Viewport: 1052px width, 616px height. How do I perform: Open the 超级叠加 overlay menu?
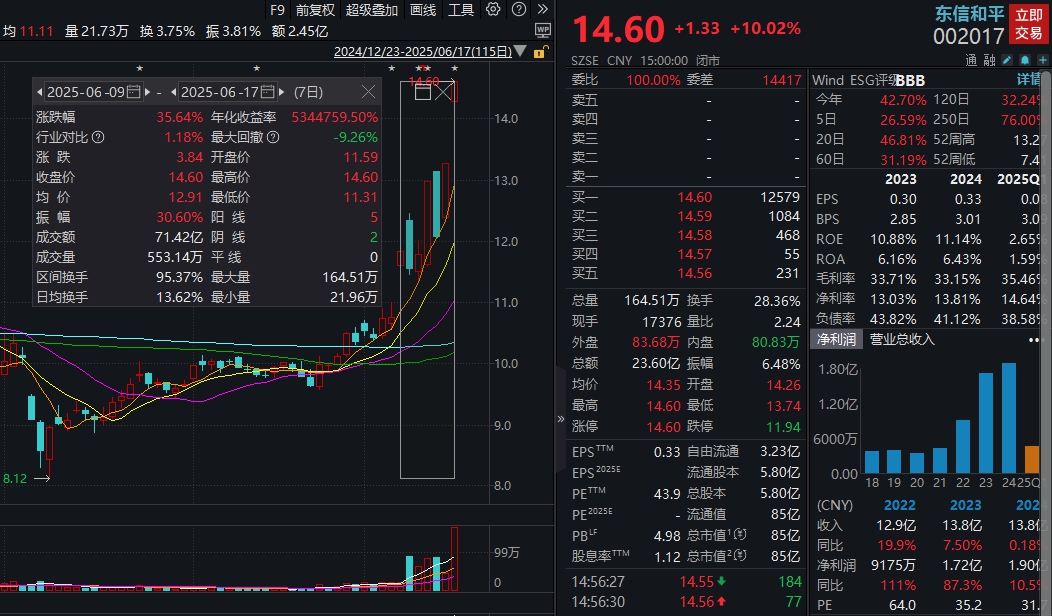372,9
